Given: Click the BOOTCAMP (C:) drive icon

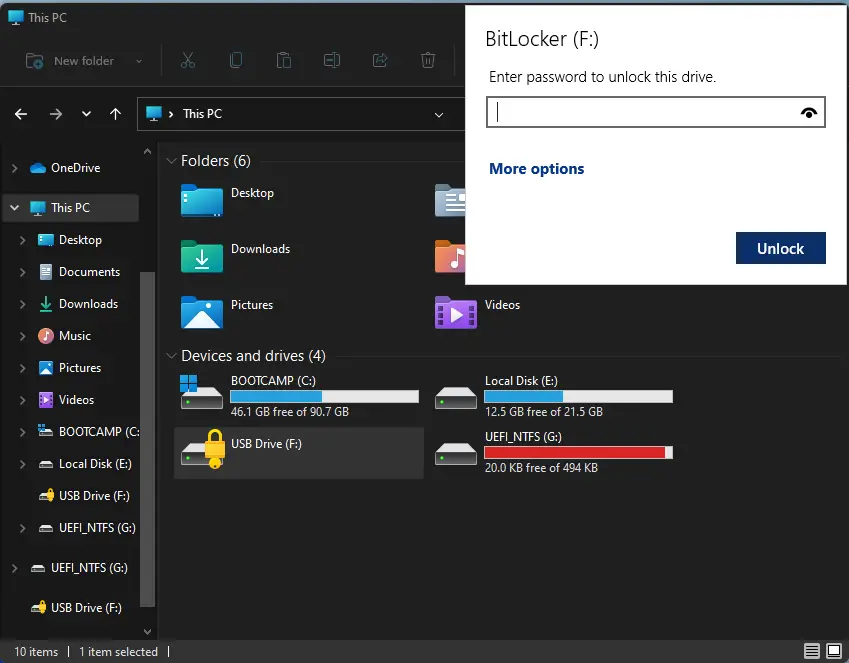Looking at the screenshot, I should pyautogui.click(x=201, y=392).
